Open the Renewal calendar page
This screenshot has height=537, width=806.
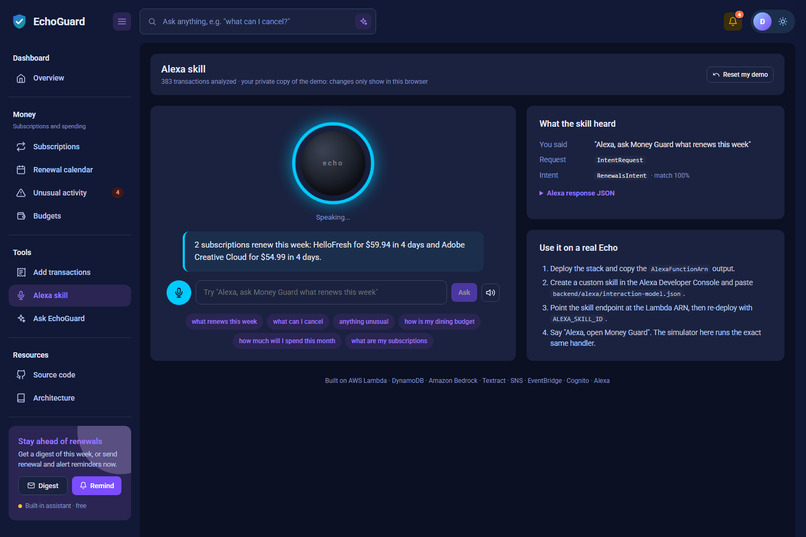pos(70,170)
